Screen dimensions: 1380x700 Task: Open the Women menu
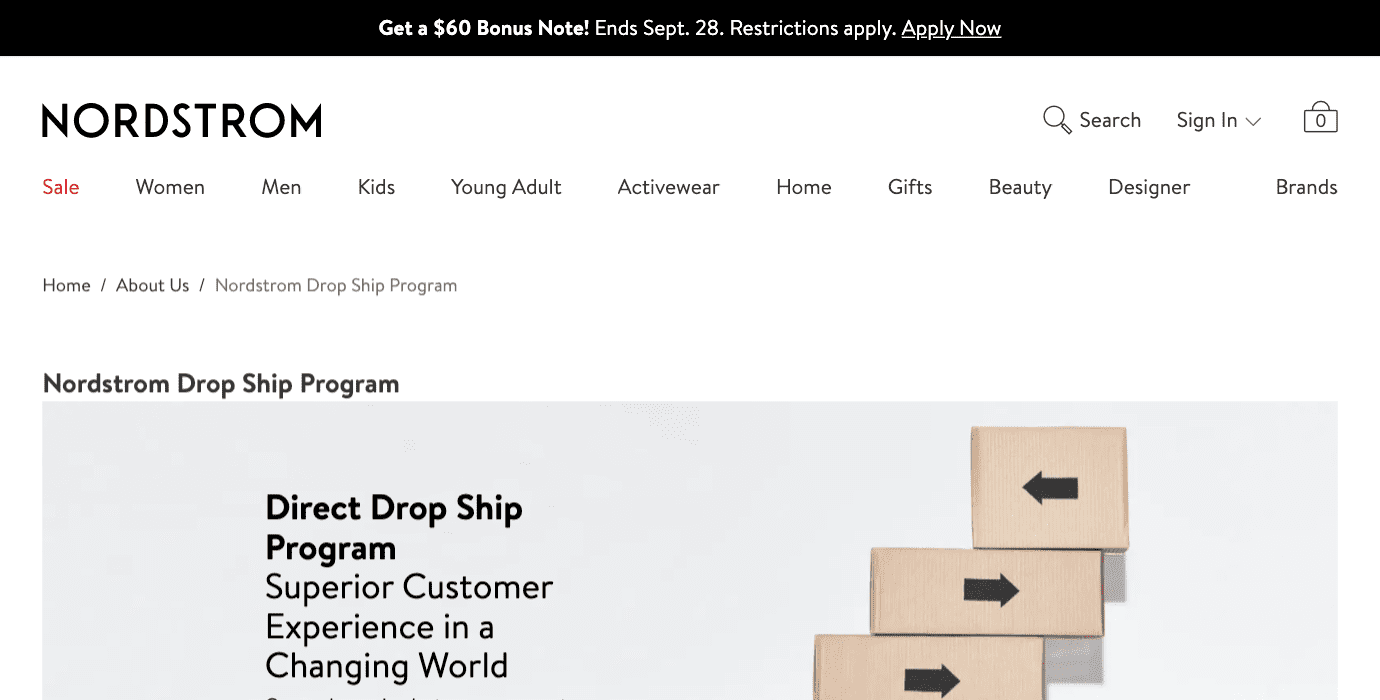coord(169,187)
